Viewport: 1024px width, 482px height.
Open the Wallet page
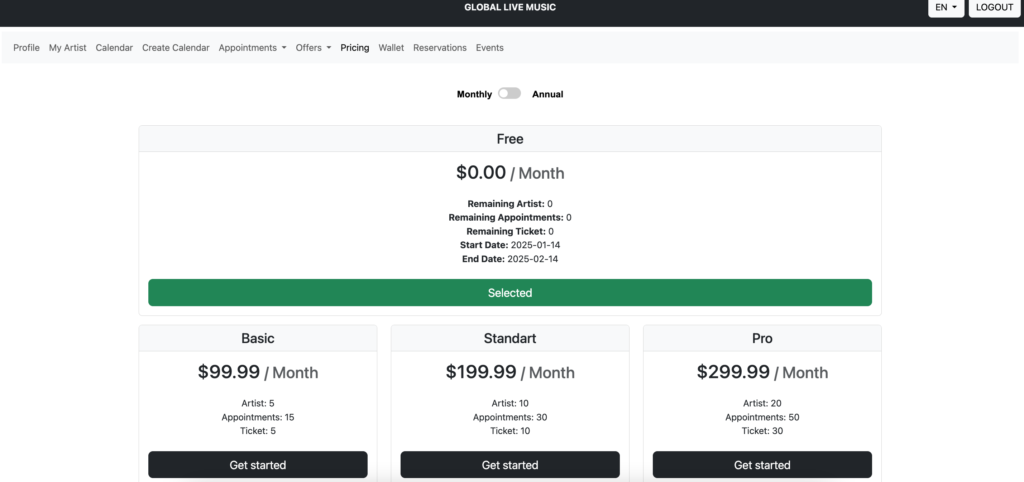coord(391,48)
